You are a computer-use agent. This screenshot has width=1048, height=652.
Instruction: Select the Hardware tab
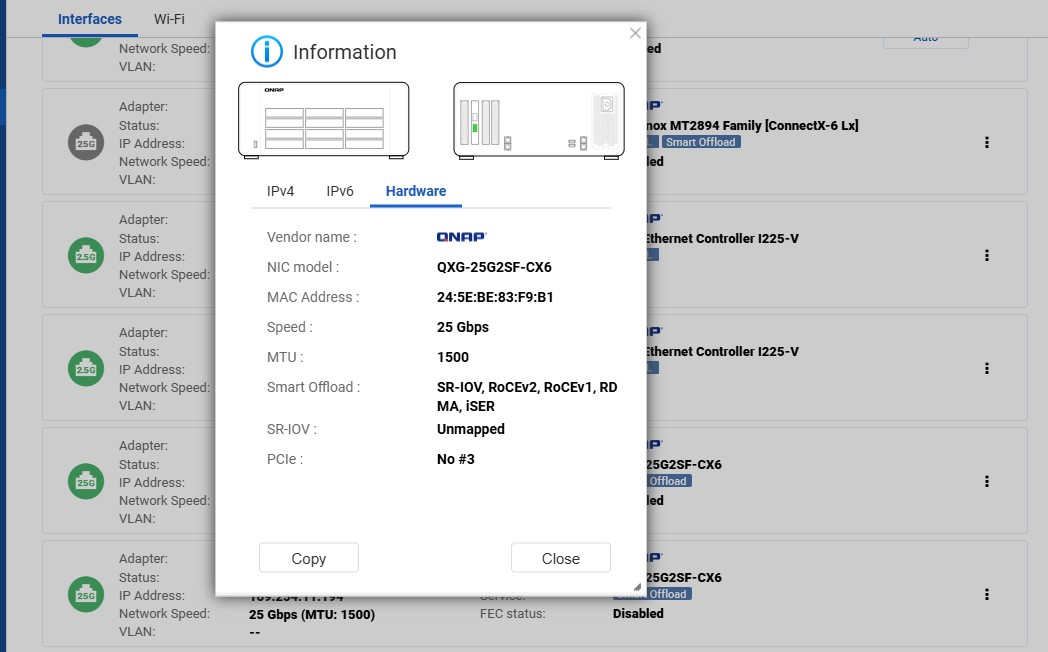click(416, 191)
